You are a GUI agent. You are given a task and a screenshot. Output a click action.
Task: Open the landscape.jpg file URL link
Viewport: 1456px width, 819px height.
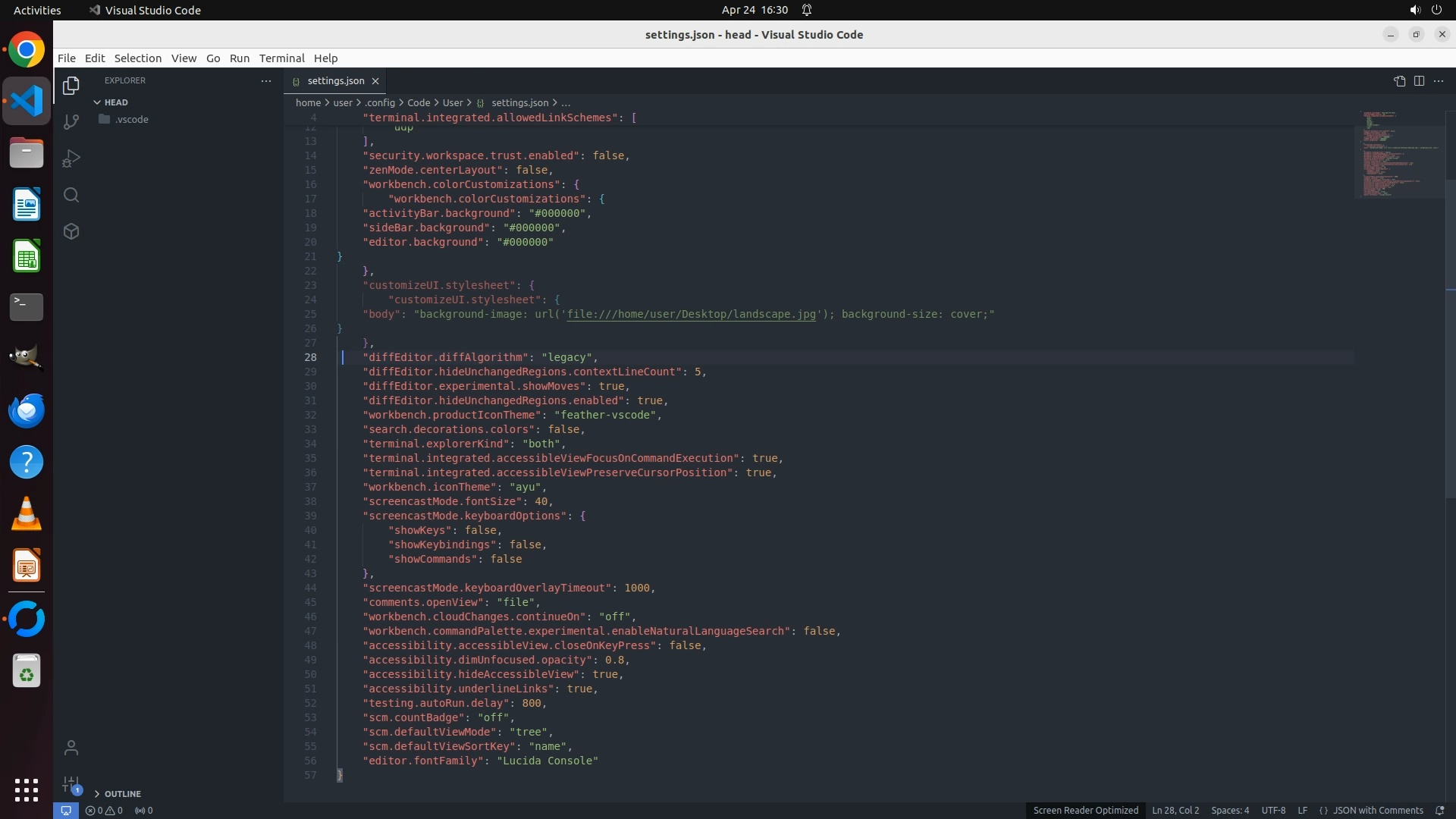tap(691, 314)
